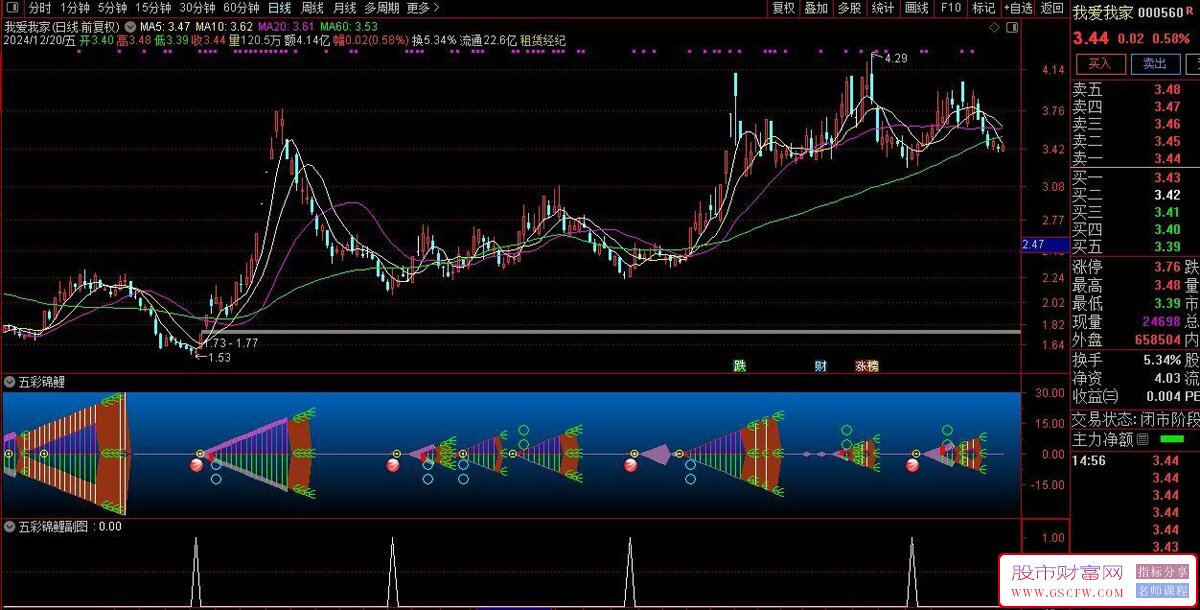
Task: Click the 租赁经纪 sector link
Action: (541, 41)
